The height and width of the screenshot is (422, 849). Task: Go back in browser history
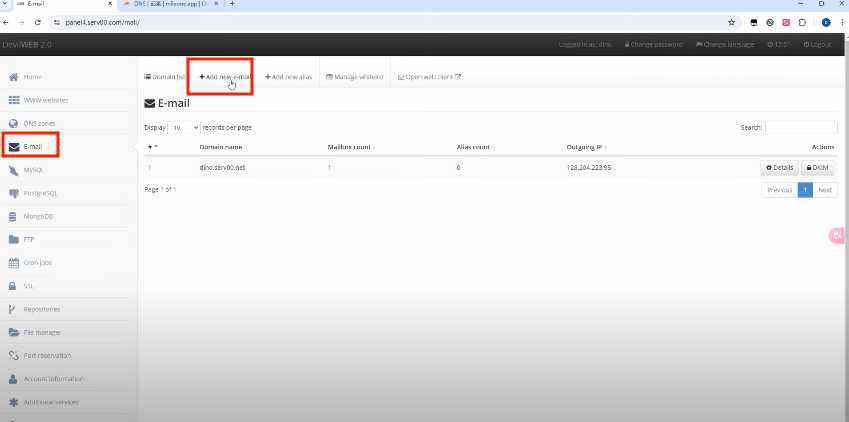pyautogui.click(x=5, y=23)
